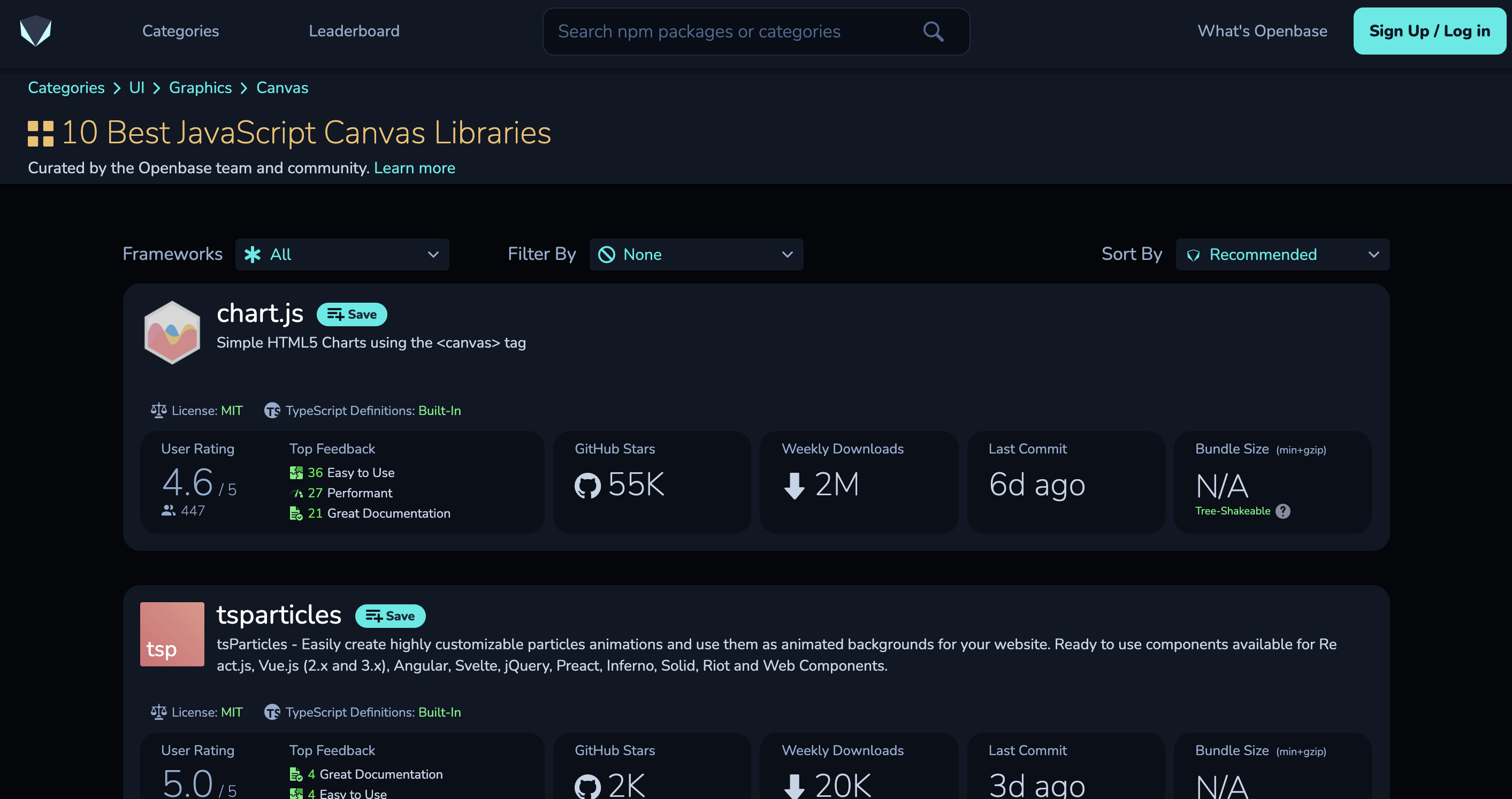
Task: Focus the npm package search field
Action: (728, 31)
